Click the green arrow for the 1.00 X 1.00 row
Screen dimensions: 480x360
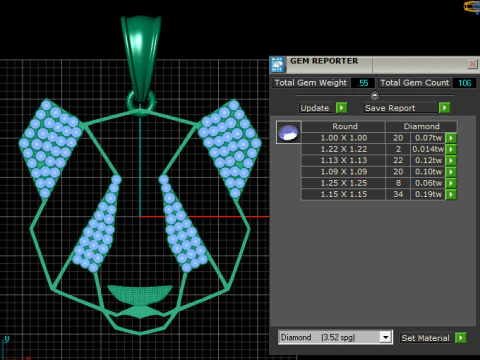[x=451, y=138]
